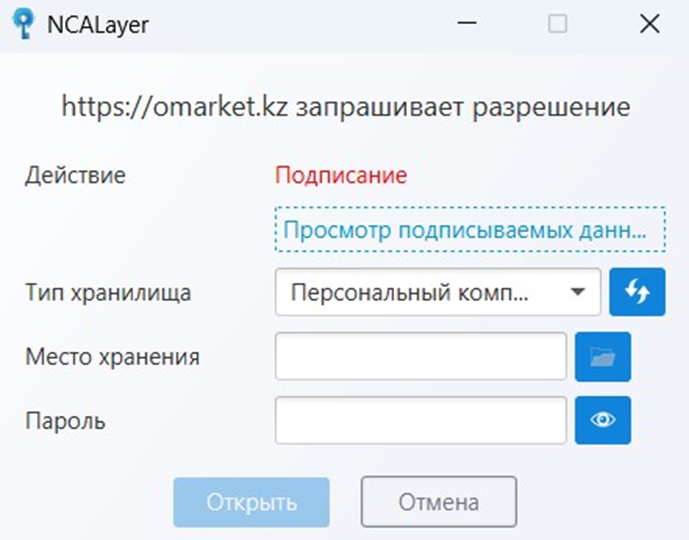Click the omarket.kz permission request heading
This screenshot has width=689, height=540.
coord(345,107)
